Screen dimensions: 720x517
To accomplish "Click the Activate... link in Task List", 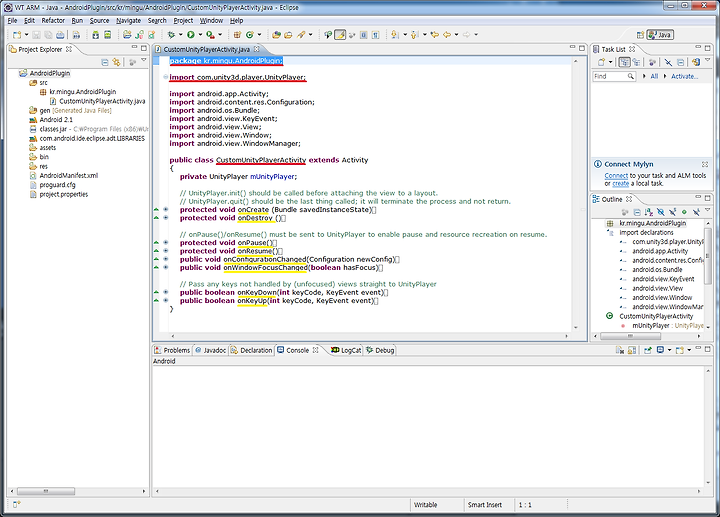I will pos(684,76).
